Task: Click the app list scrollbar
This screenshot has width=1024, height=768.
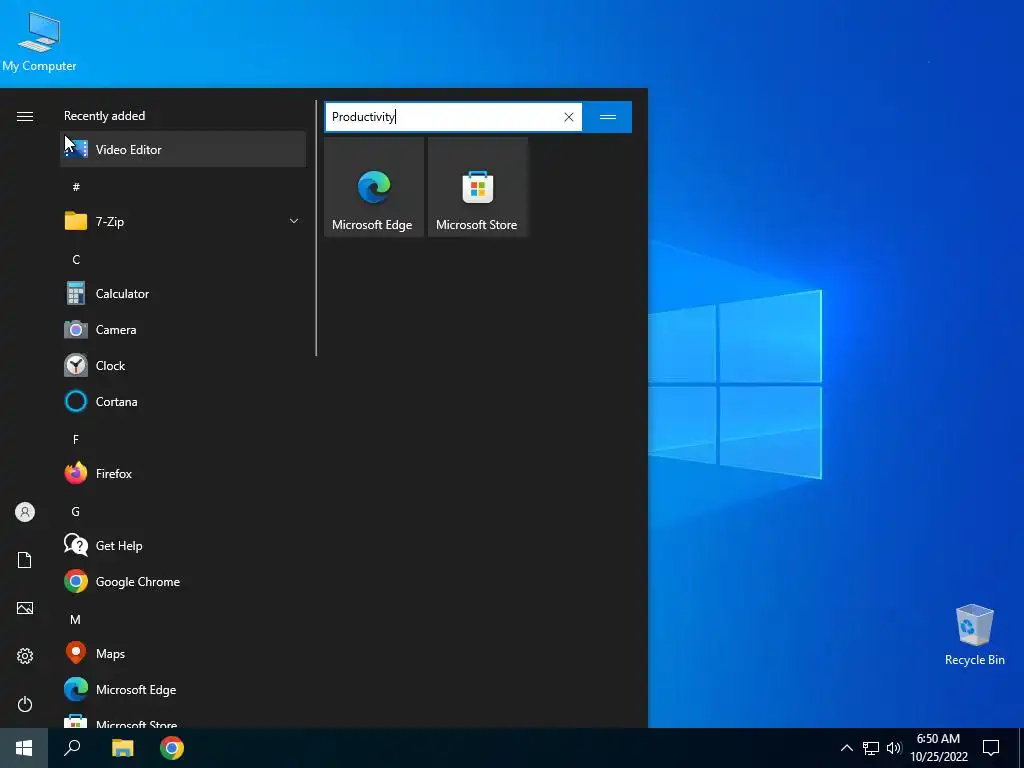Action: pos(316,228)
